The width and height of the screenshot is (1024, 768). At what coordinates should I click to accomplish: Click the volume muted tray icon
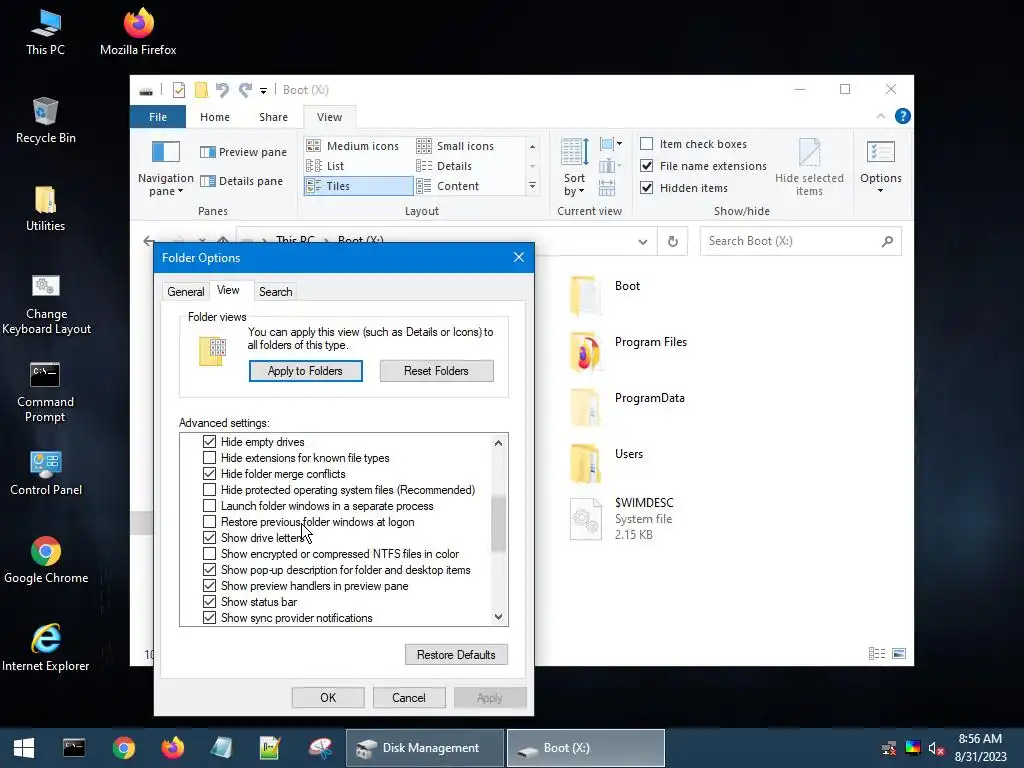[x=936, y=748]
